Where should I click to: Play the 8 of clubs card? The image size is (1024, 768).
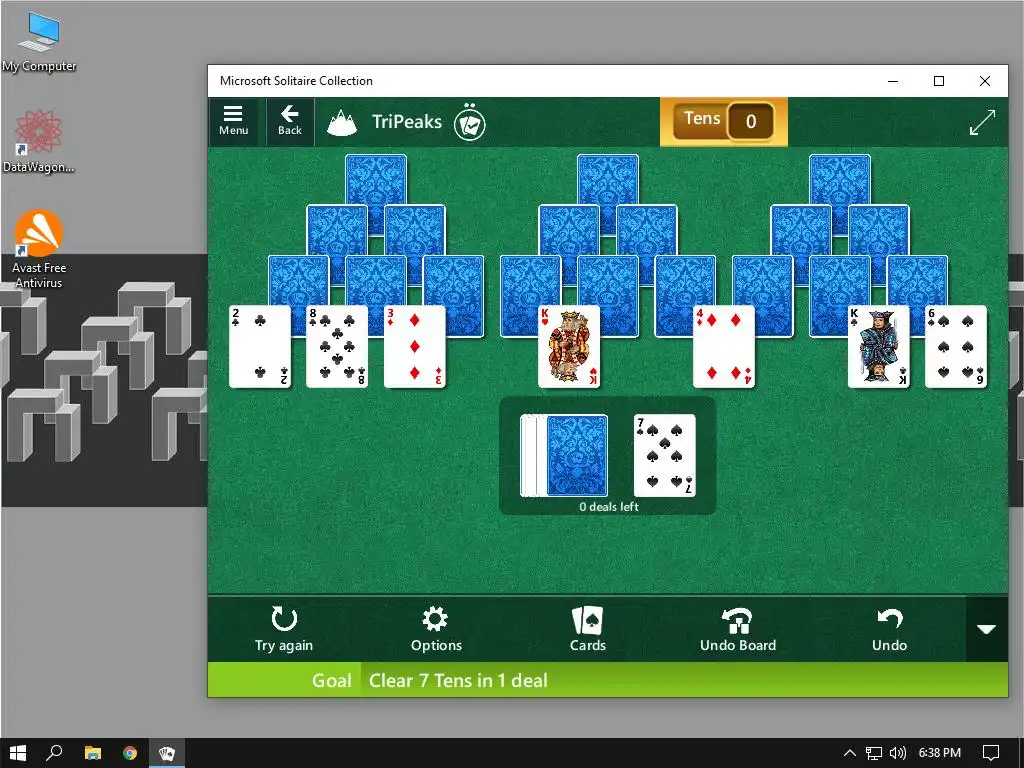pos(337,347)
